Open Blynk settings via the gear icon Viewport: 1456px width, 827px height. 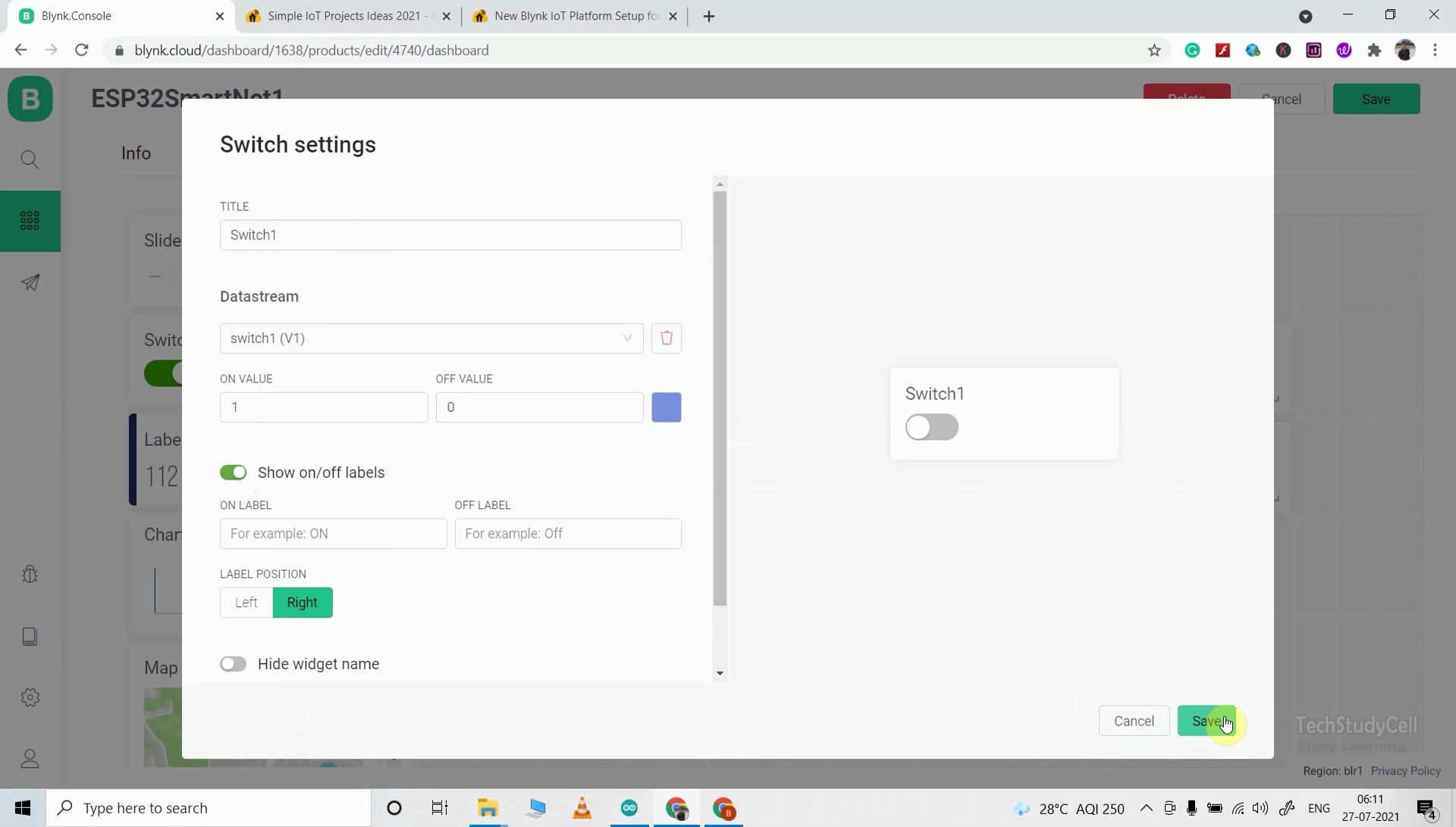(x=30, y=697)
